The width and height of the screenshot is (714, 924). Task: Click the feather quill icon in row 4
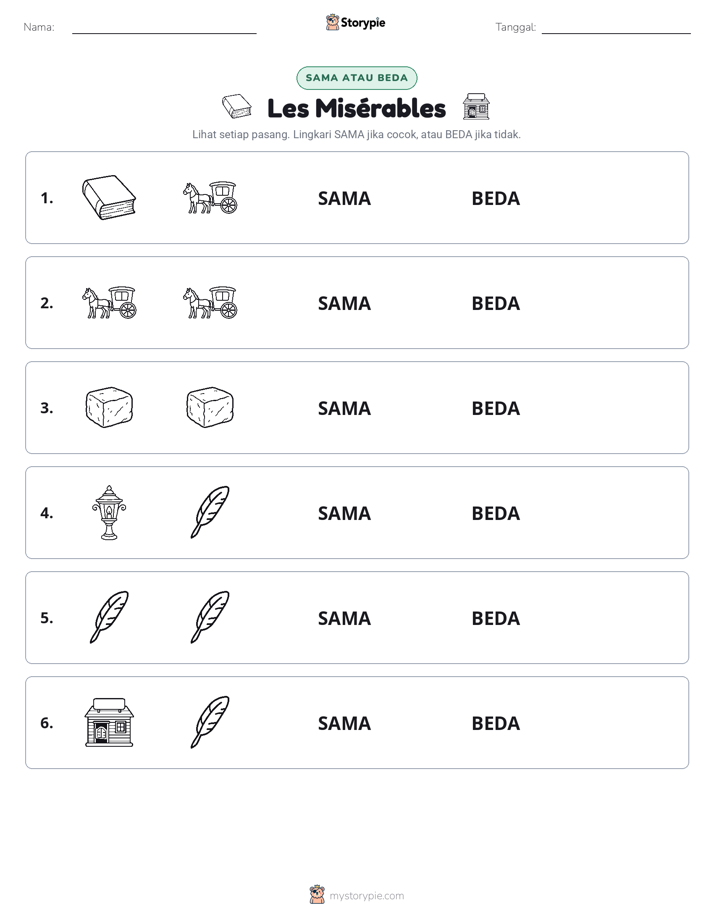tap(210, 512)
